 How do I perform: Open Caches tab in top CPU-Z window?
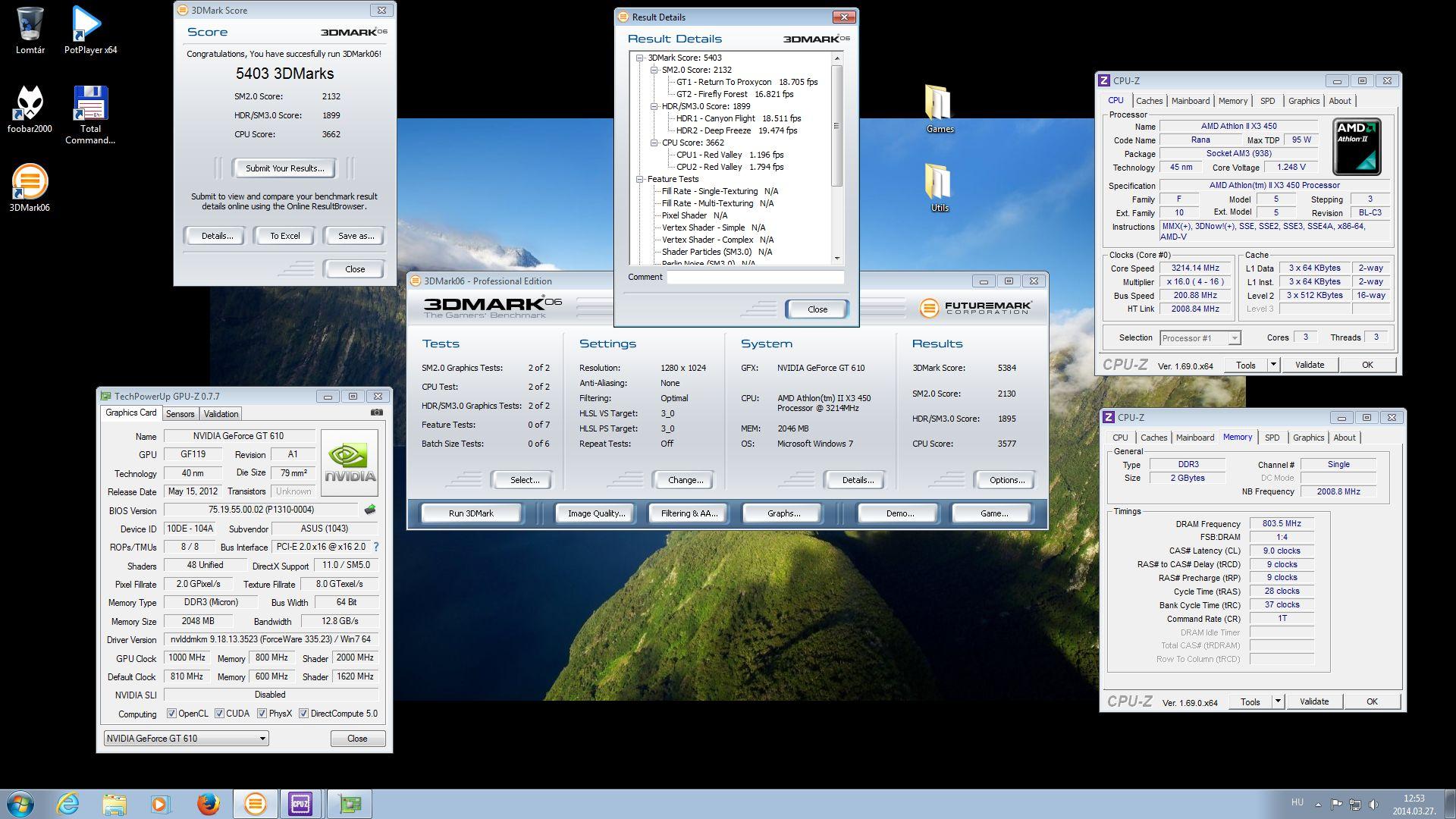(x=1149, y=101)
